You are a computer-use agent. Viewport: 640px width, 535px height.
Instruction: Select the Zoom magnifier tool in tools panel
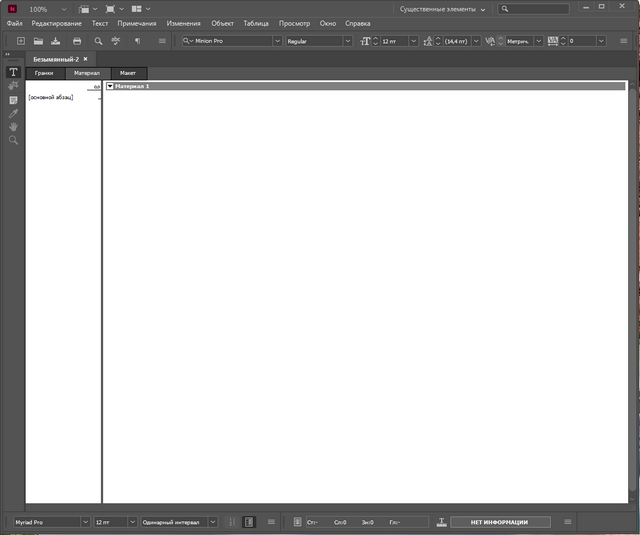13,141
